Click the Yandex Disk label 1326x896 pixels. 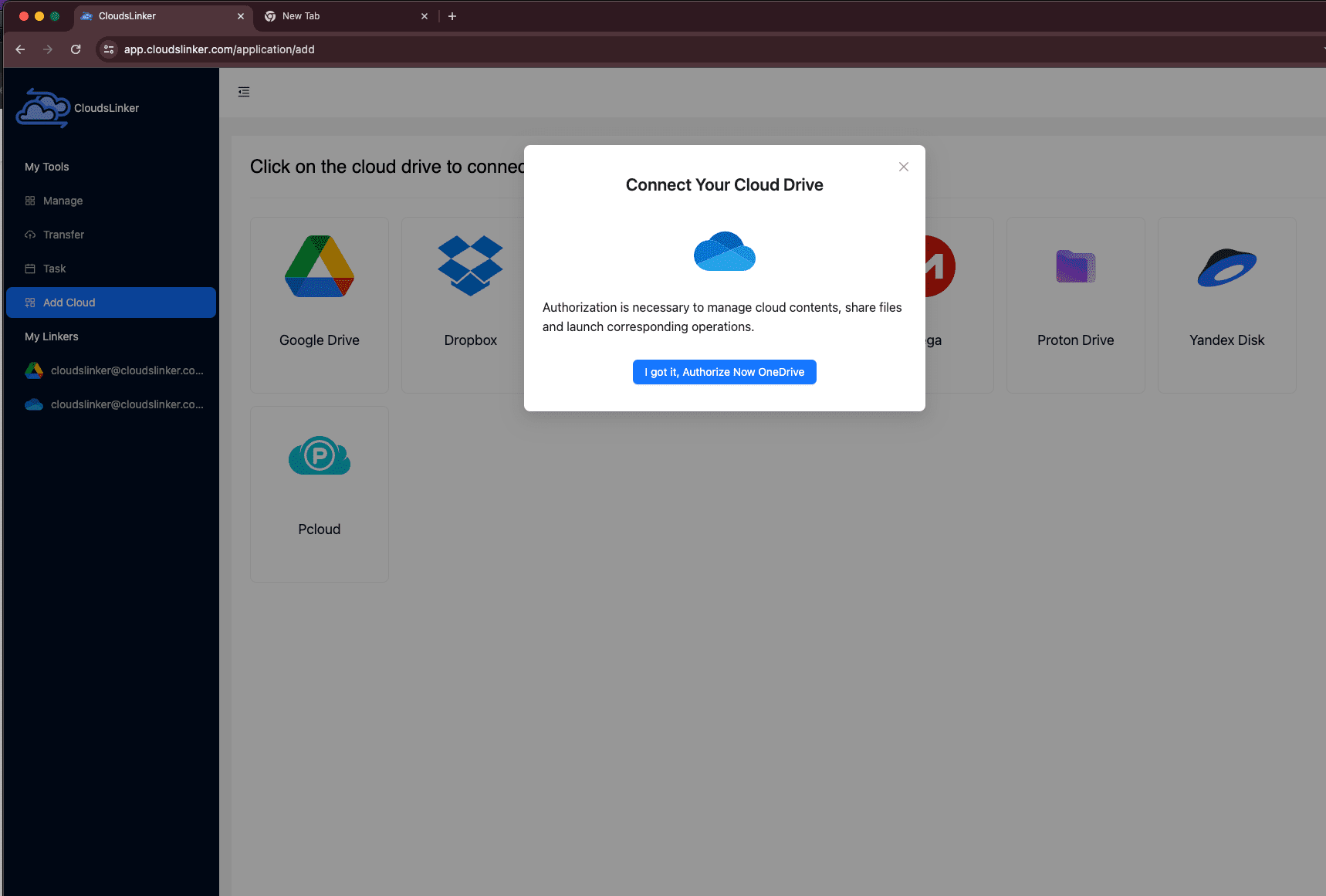tap(1227, 340)
